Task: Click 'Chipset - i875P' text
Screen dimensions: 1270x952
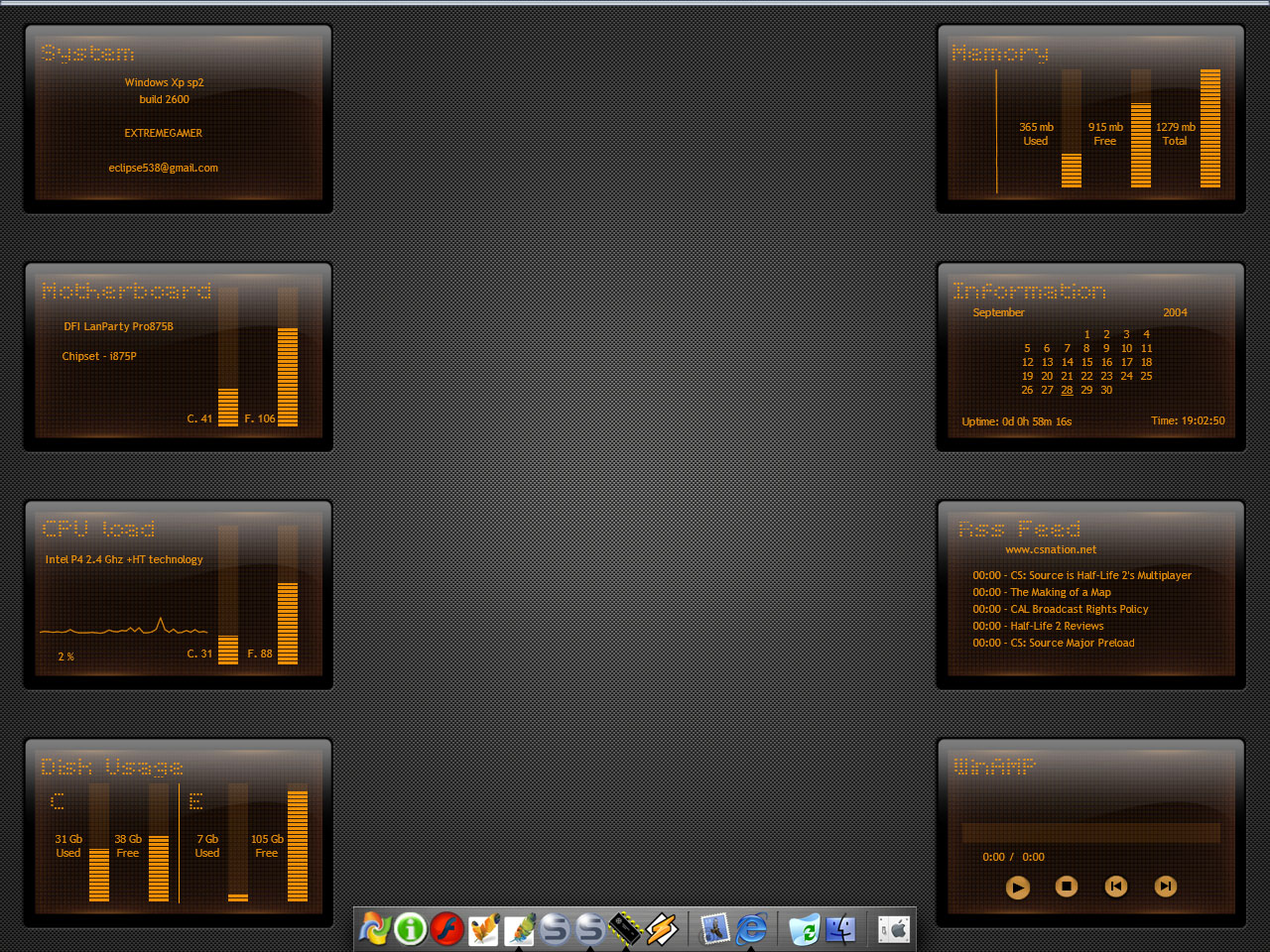Action: (99, 356)
